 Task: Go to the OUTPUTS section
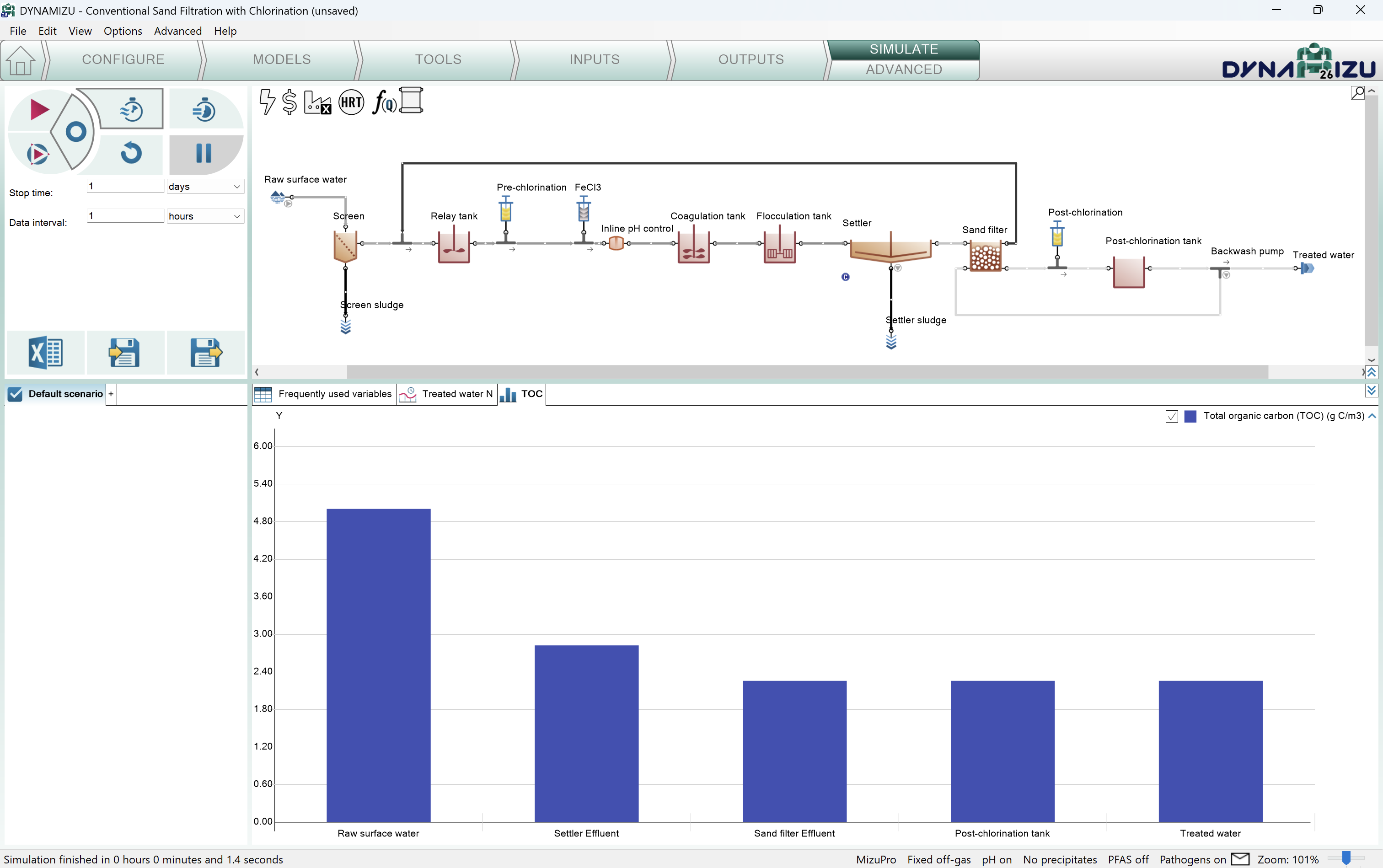[750, 60]
